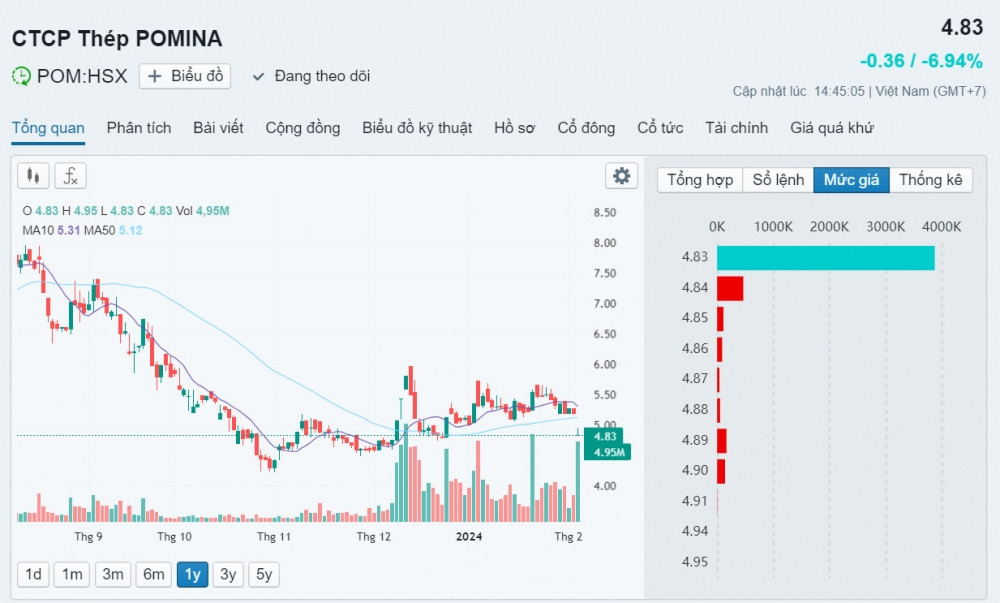Viewport: 1000px width, 603px height.
Task: Set chart range to 1d
Action: click(x=33, y=575)
